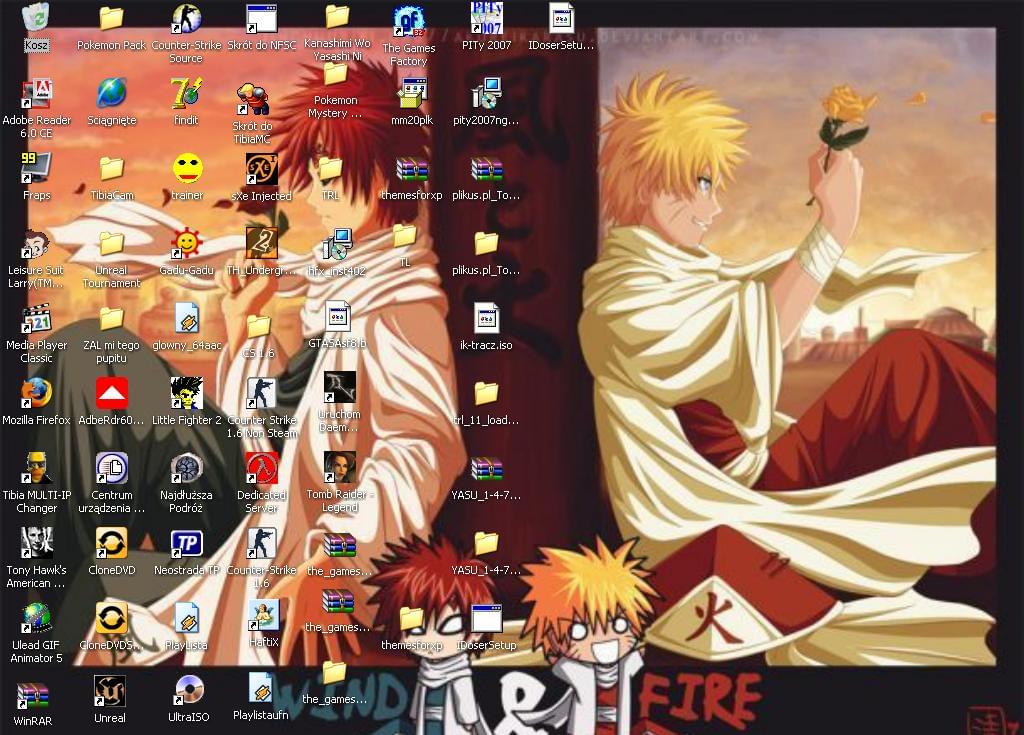Screen dimensions: 1024x735
Task: Open the Neostrada TP shortcut
Action: (x=187, y=543)
